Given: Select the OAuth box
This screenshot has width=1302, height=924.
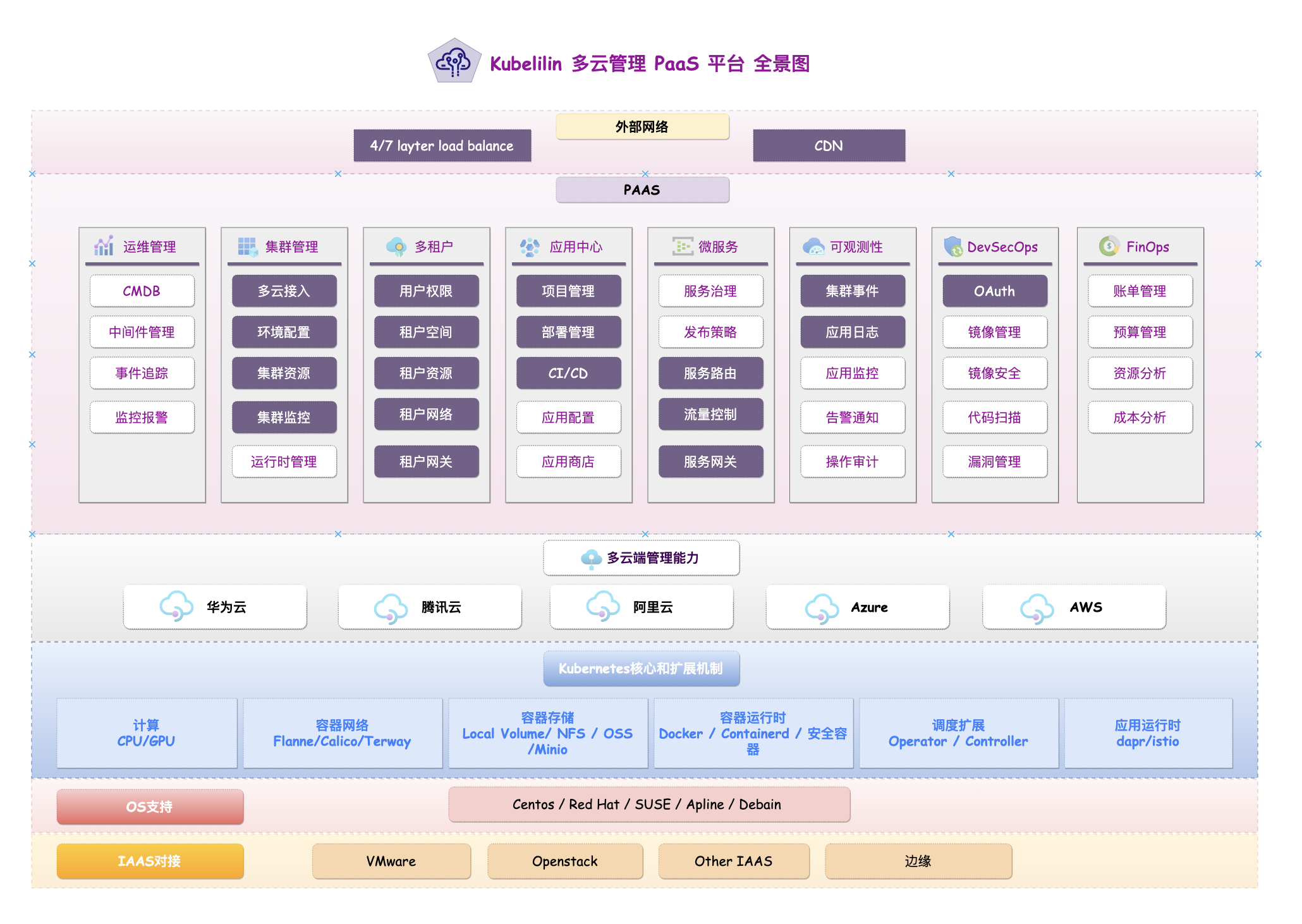Looking at the screenshot, I should coord(994,291).
